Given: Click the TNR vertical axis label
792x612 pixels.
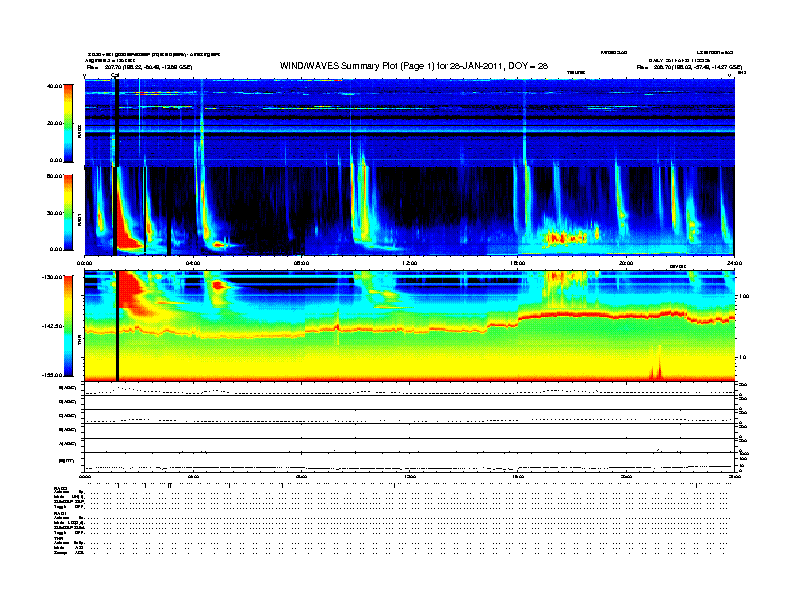Looking at the screenshot, I should 79,342.
